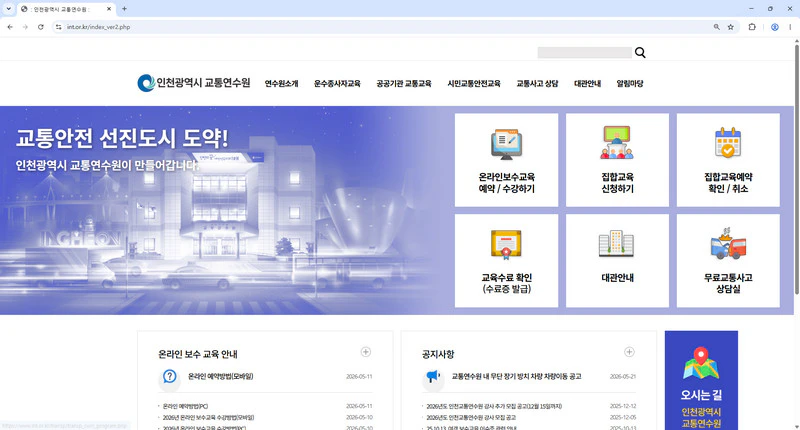This screenshot has height=430, width=800.
Task: Open the browser extensions puzzle icon
Action: tap(752, 27)
